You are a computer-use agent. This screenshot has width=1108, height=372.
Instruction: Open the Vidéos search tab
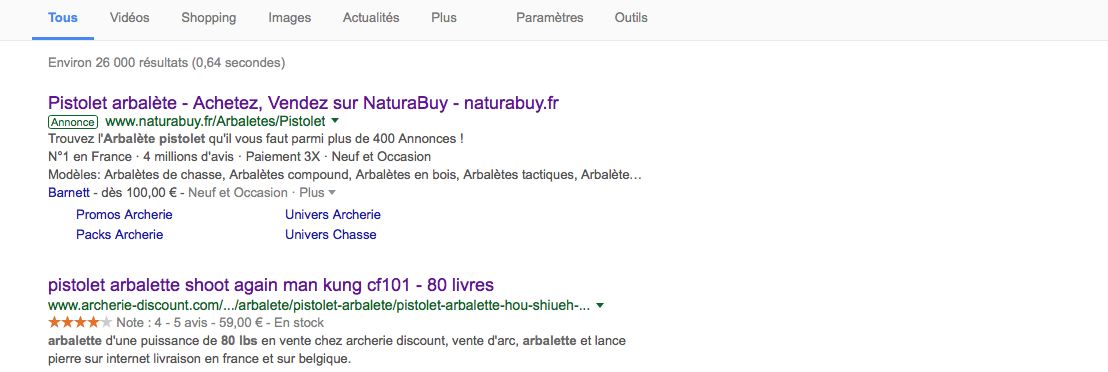point(129,18)
